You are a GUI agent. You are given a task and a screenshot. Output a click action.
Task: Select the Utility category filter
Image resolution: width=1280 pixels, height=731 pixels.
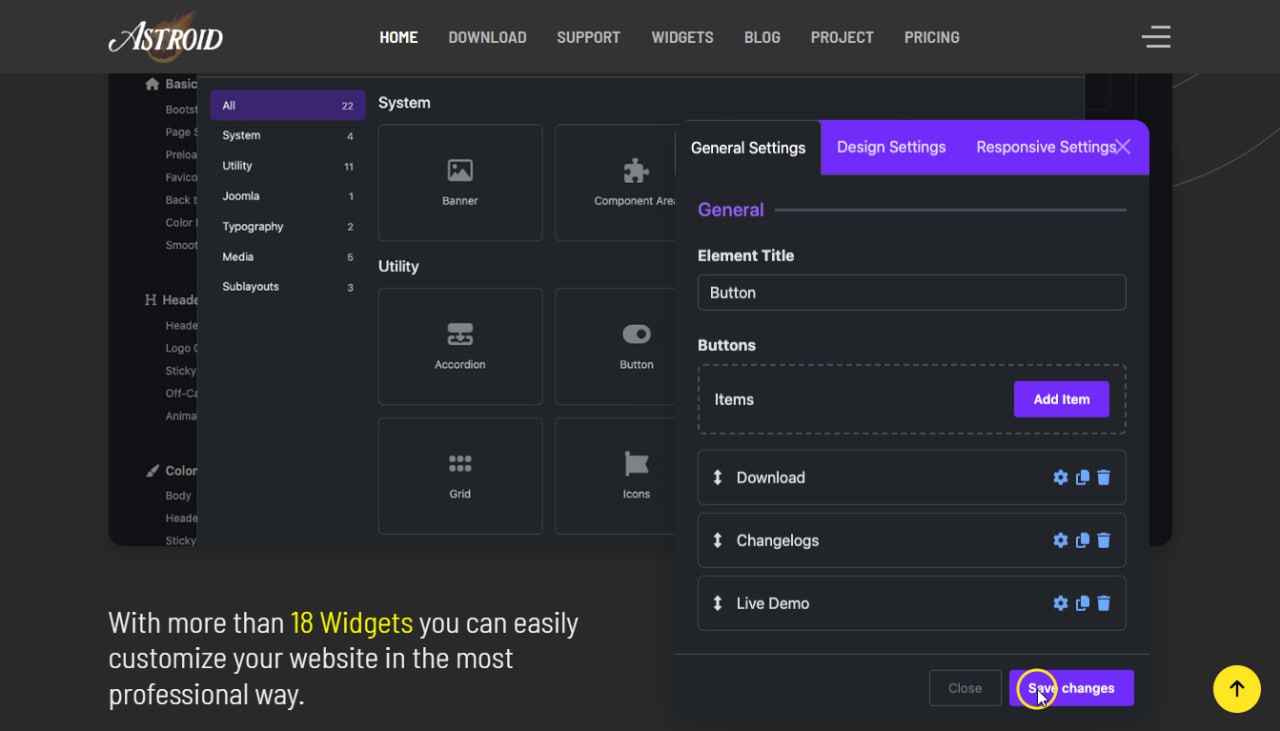coord(288,166)
